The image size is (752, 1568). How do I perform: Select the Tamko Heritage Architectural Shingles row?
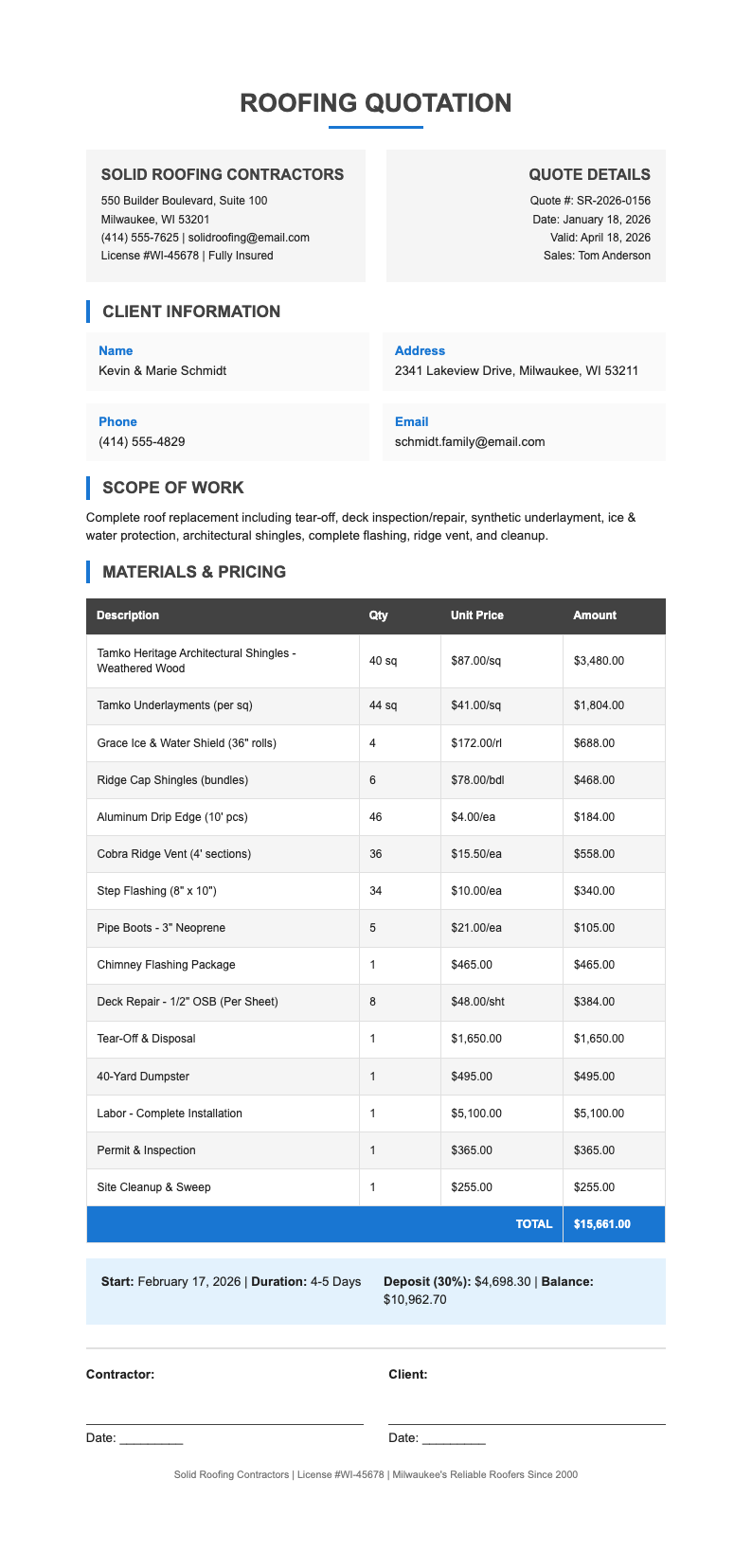(x=196, y=661)
